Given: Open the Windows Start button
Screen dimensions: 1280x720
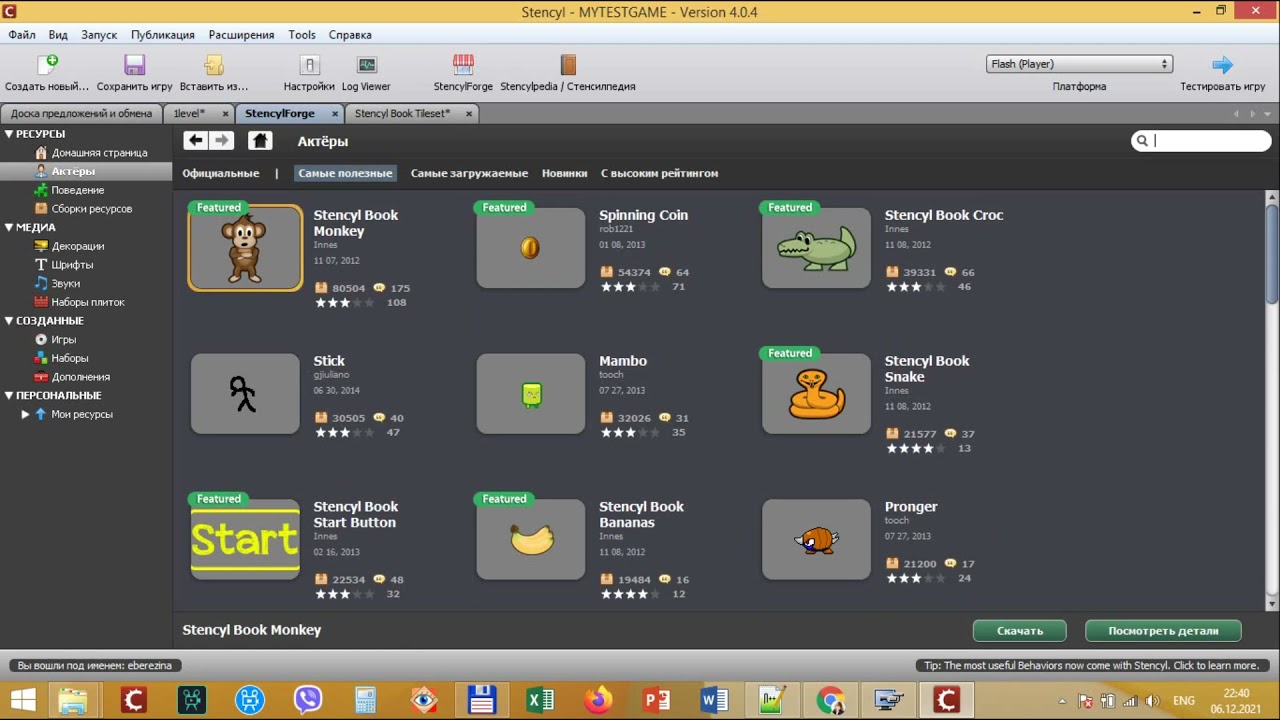Looking at the screenshot, I should pyautogui.click(x=22, y=700).
